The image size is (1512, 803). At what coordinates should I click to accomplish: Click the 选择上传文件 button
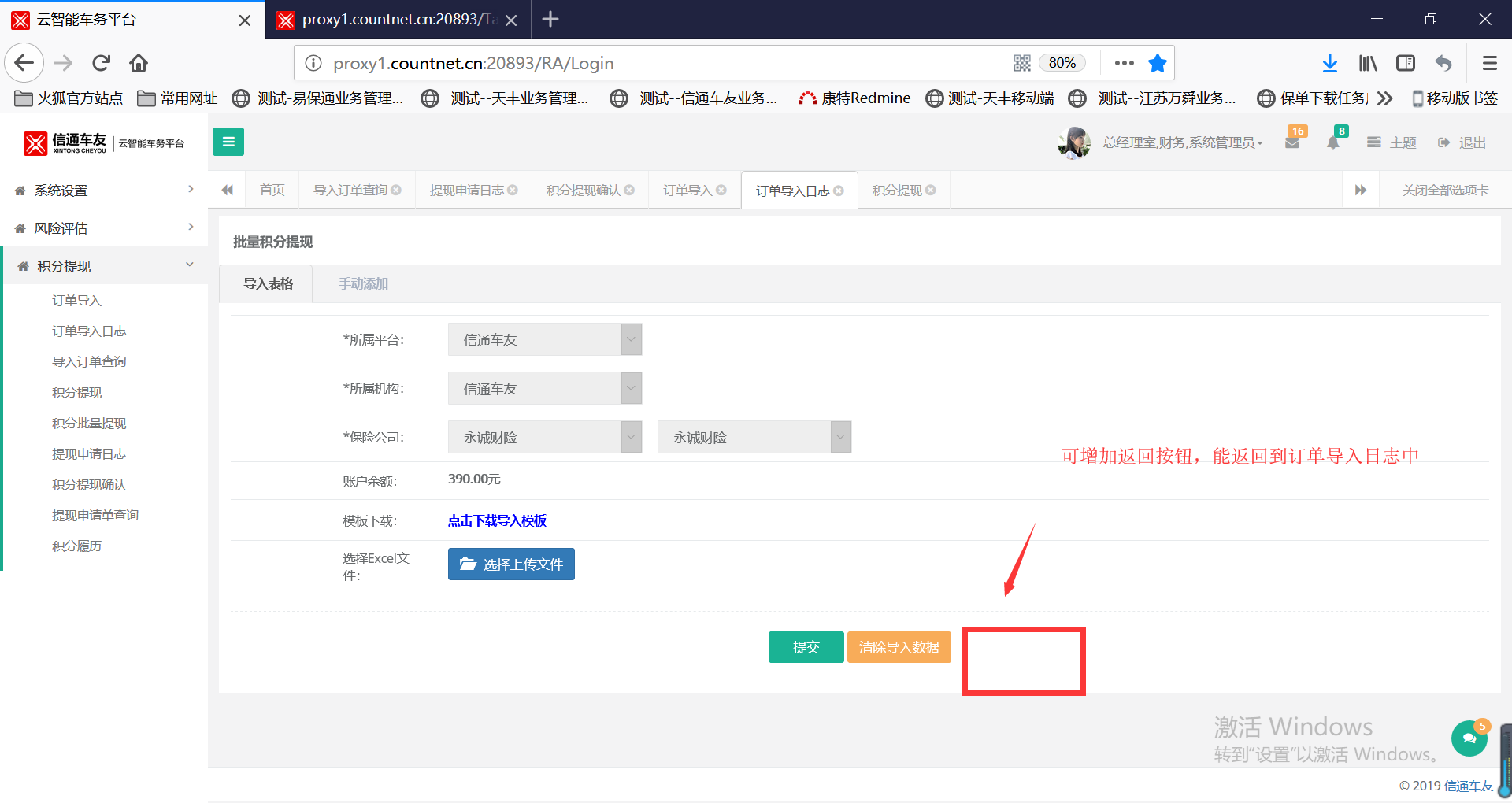(511, 564)
